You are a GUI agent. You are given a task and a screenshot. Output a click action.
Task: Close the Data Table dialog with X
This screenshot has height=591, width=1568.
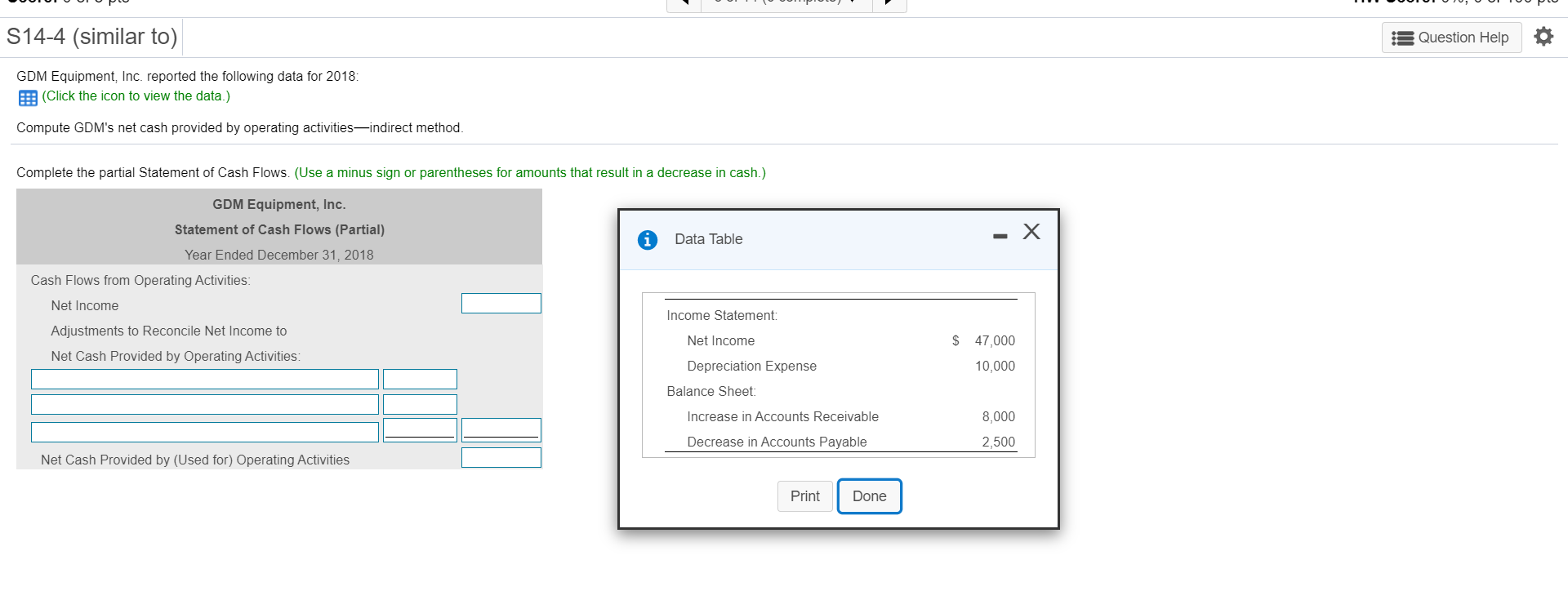[x=1031, y=232]
